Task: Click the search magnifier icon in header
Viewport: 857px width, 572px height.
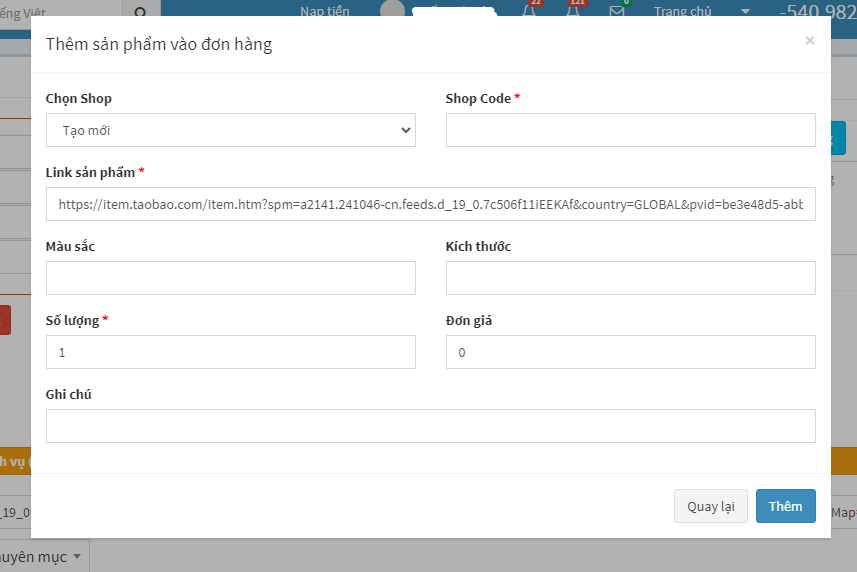Action: (140, 12)
